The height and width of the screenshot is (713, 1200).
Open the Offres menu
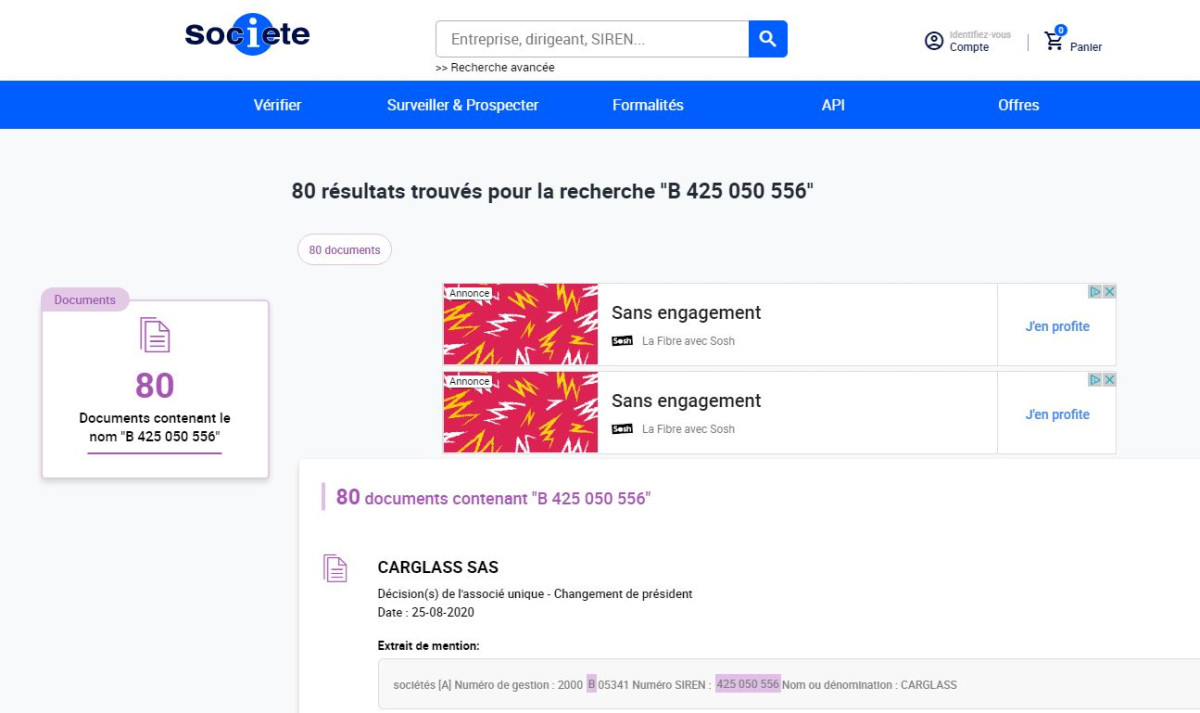click(1018, 104)
